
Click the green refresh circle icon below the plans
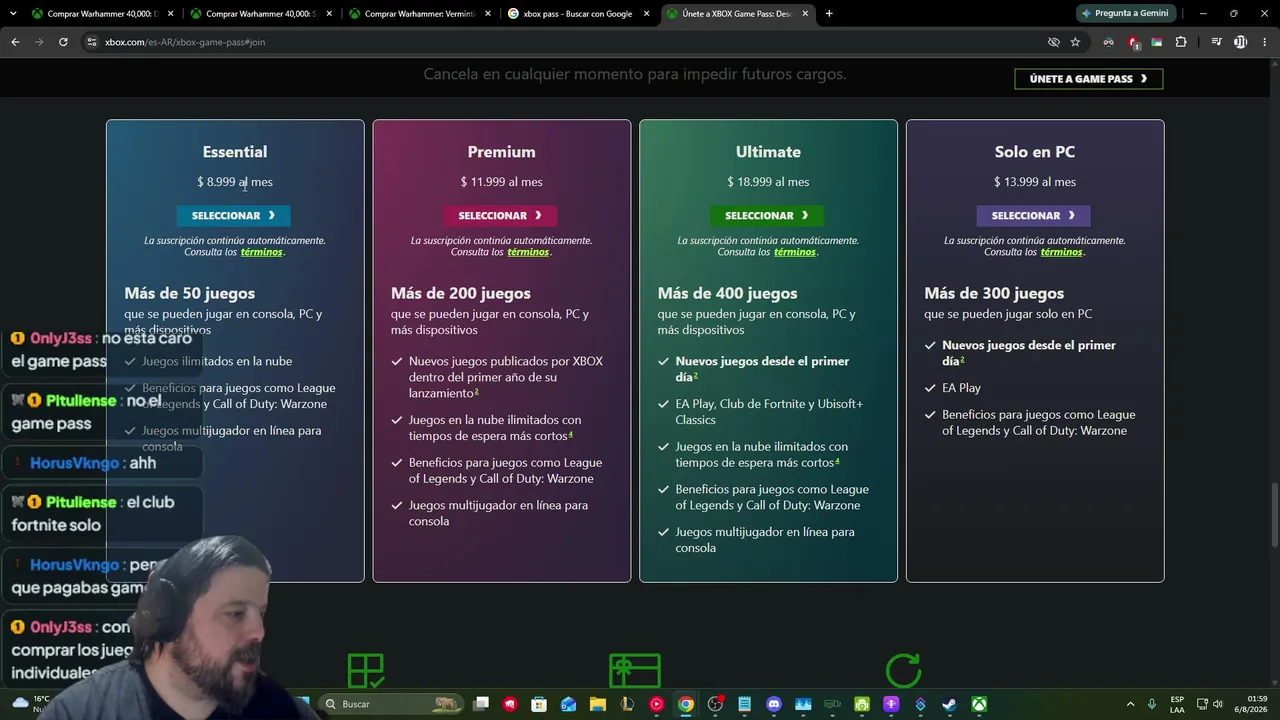[x=903, y=671]
